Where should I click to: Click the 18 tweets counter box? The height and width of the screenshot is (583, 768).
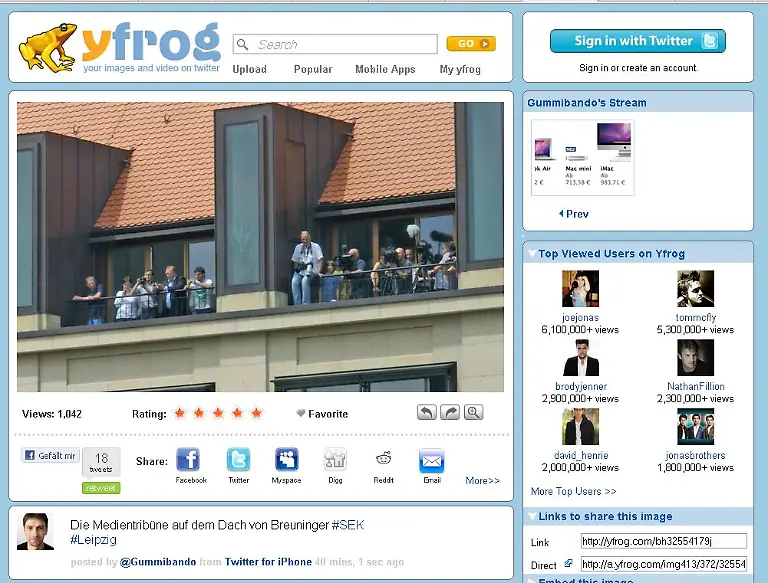101,462
